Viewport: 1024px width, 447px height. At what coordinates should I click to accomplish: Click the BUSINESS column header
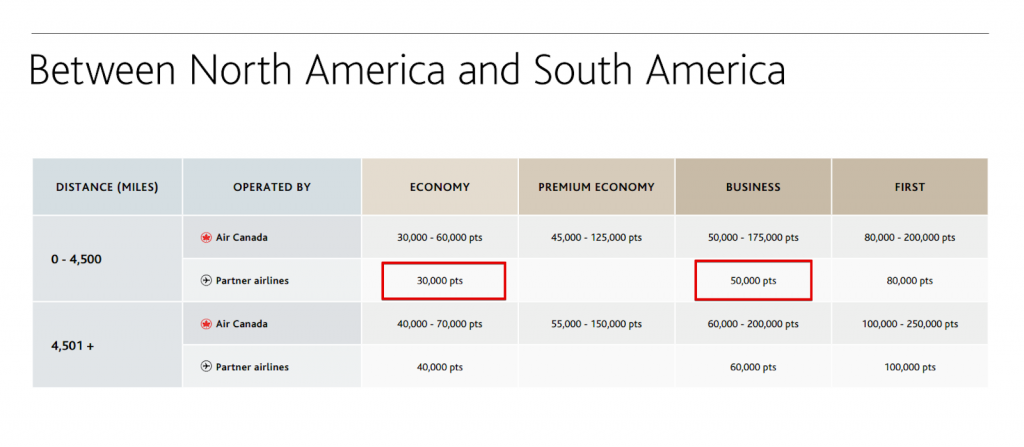(753, 187)
